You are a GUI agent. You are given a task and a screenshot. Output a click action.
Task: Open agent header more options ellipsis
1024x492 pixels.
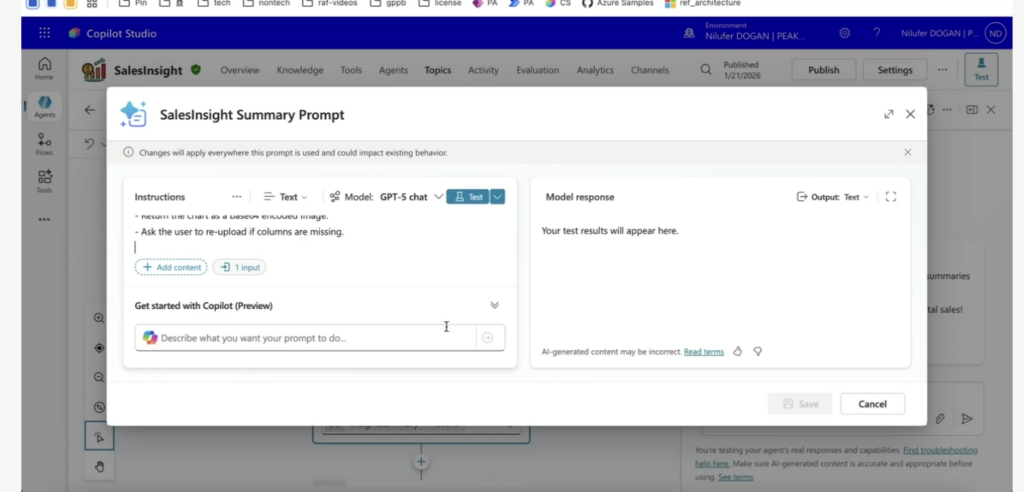coord(942,69)
